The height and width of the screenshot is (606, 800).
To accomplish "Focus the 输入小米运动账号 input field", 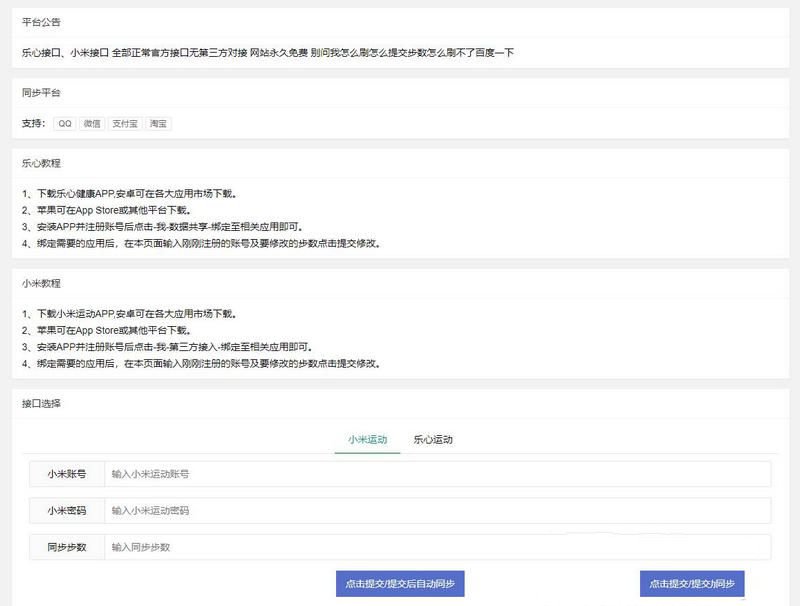I will (437, 474).
